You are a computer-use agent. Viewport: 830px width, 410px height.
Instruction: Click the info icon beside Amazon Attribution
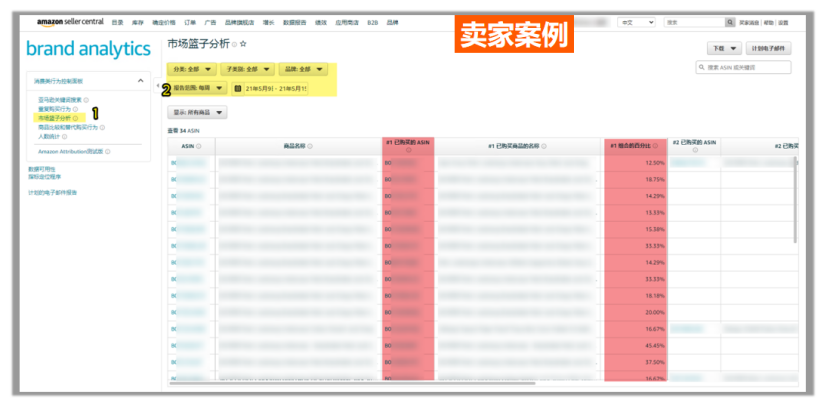pos(107,152)
